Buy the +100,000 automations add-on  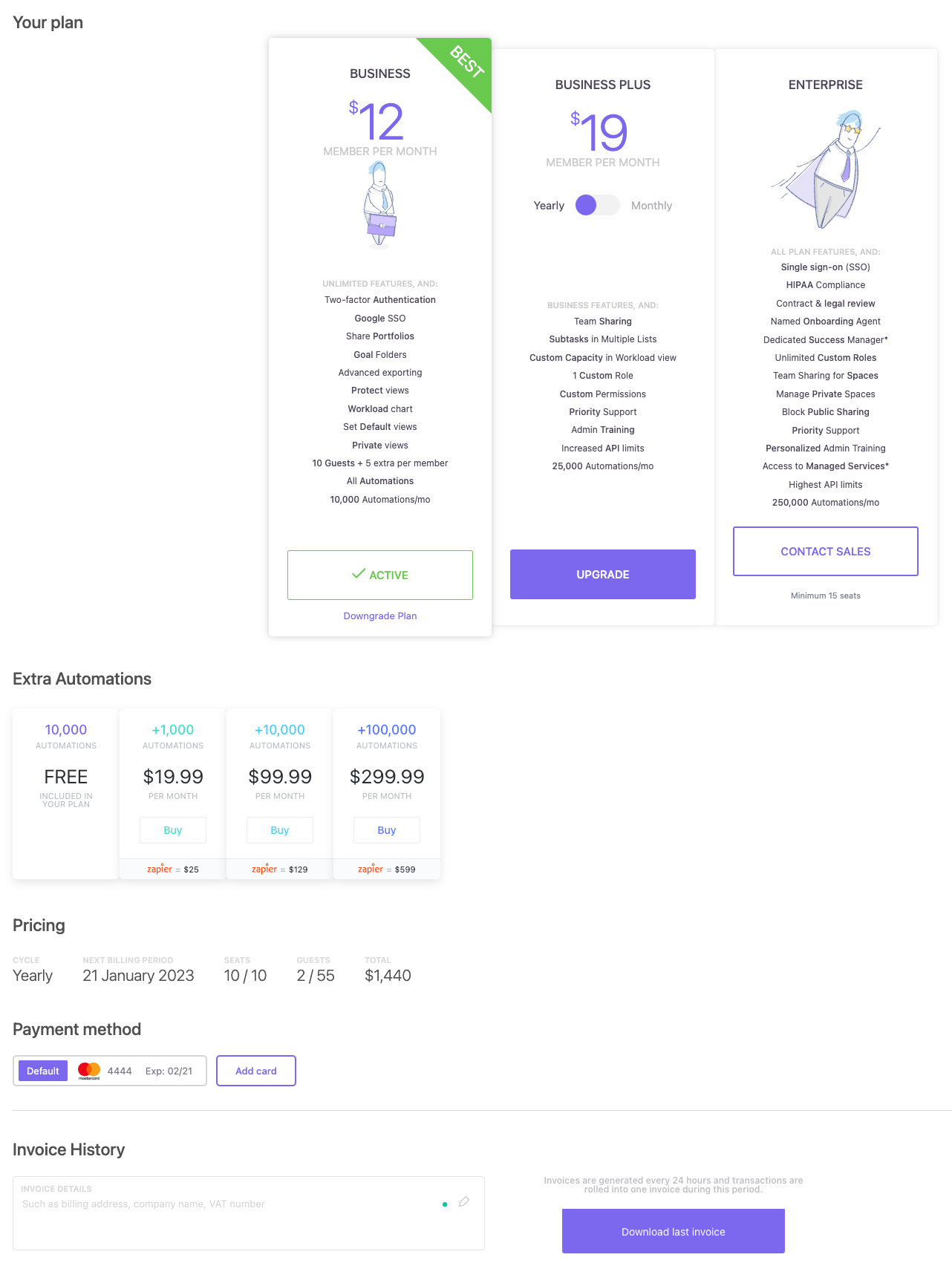tap(387, 830)
